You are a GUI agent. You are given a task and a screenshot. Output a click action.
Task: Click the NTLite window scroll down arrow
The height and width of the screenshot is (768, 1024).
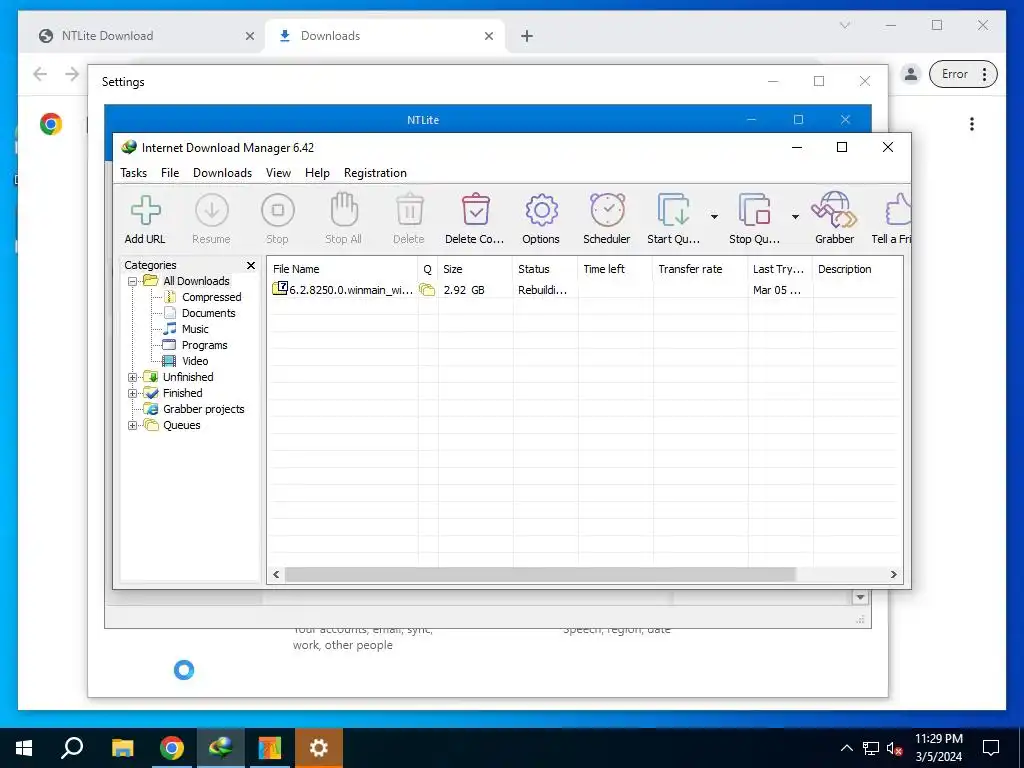(860, 597)
